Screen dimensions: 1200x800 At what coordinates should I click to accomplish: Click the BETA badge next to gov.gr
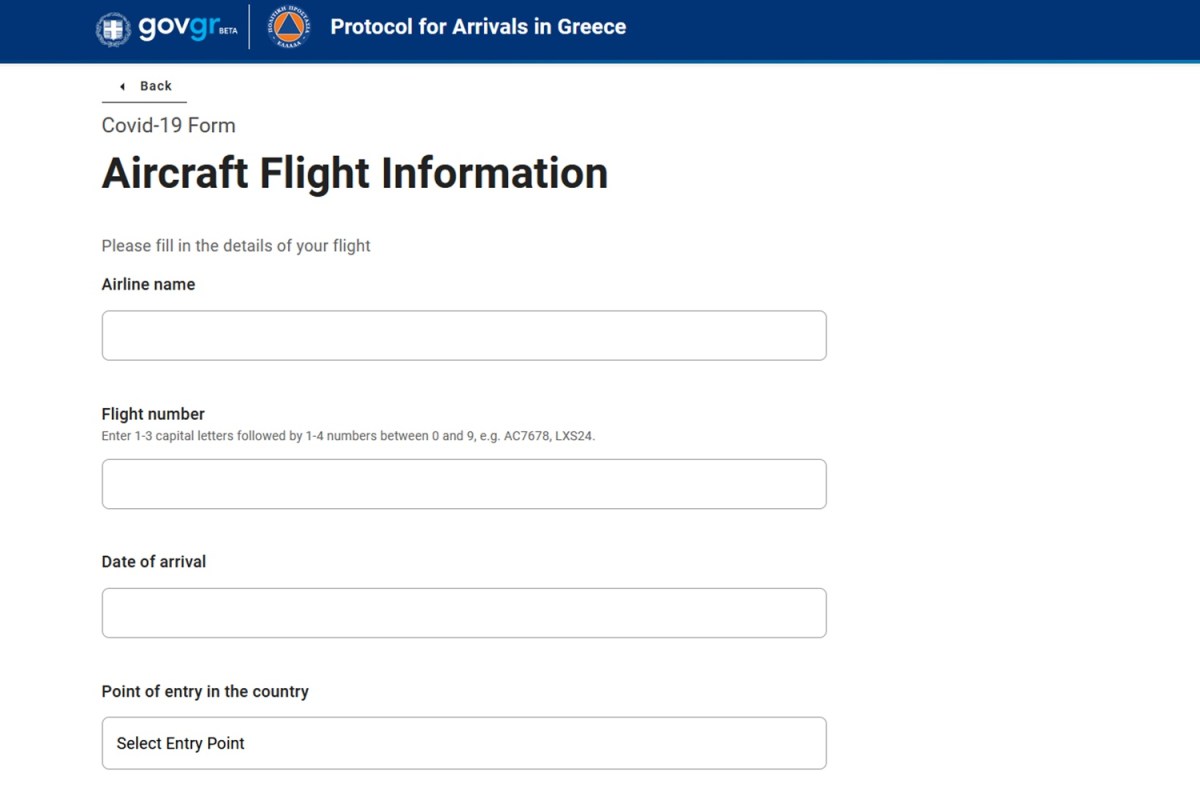point(228,31)
